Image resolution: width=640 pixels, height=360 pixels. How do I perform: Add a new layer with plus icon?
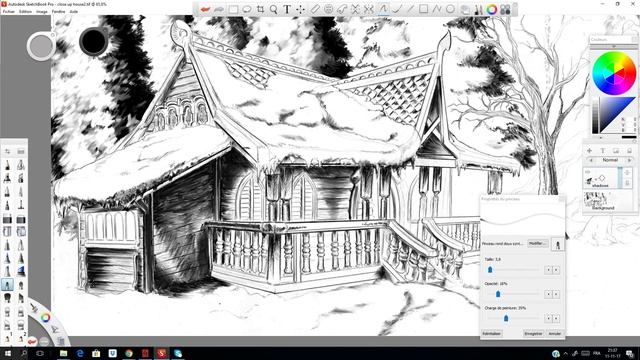click(589, 151)
